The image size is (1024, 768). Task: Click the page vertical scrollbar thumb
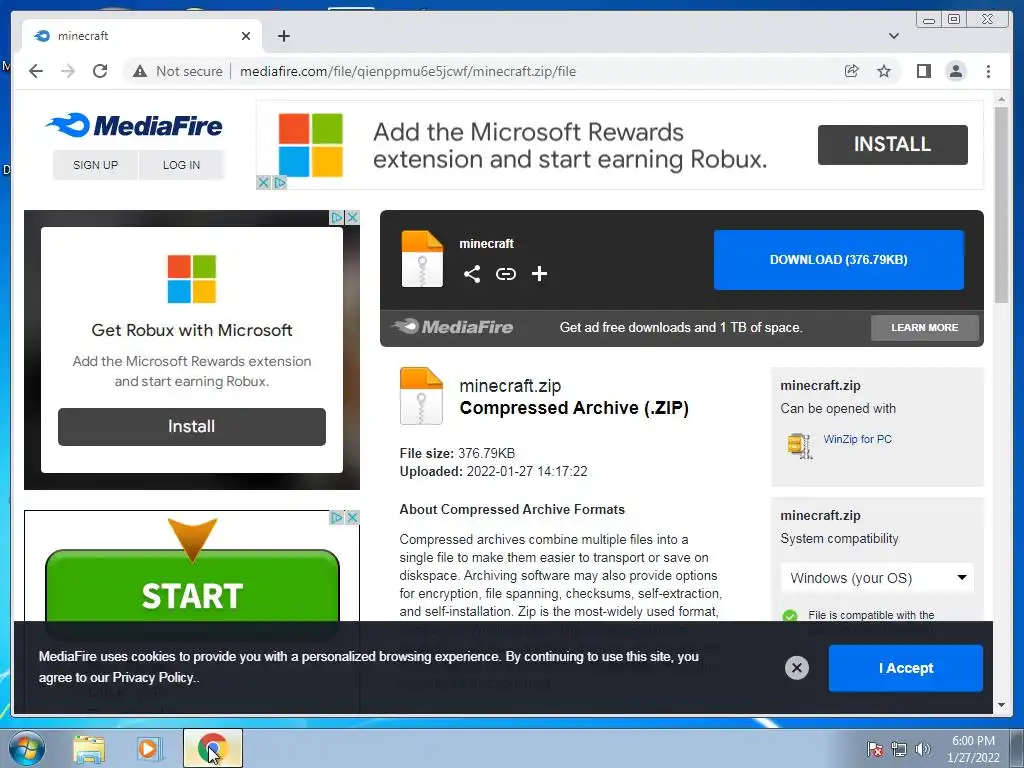click(x=1001, y=204)
